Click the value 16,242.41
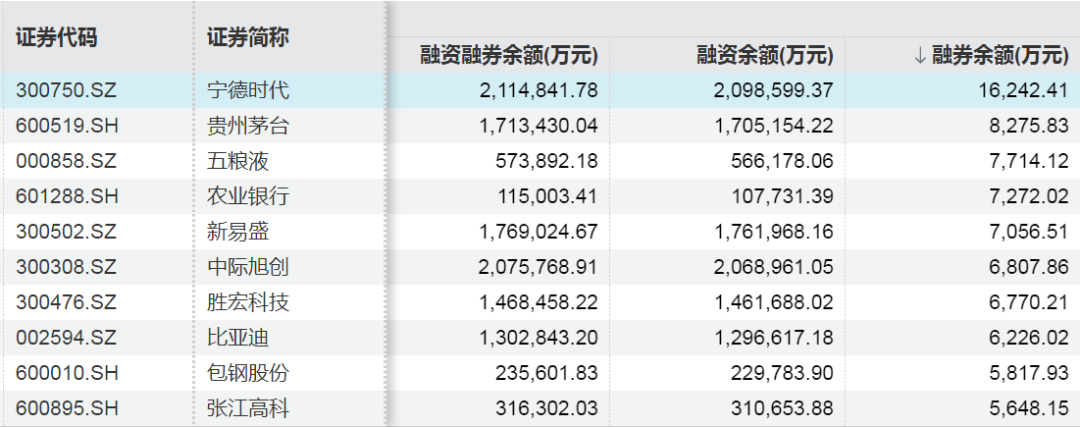Viewport: 1080px width, 427px height. 1024,90
